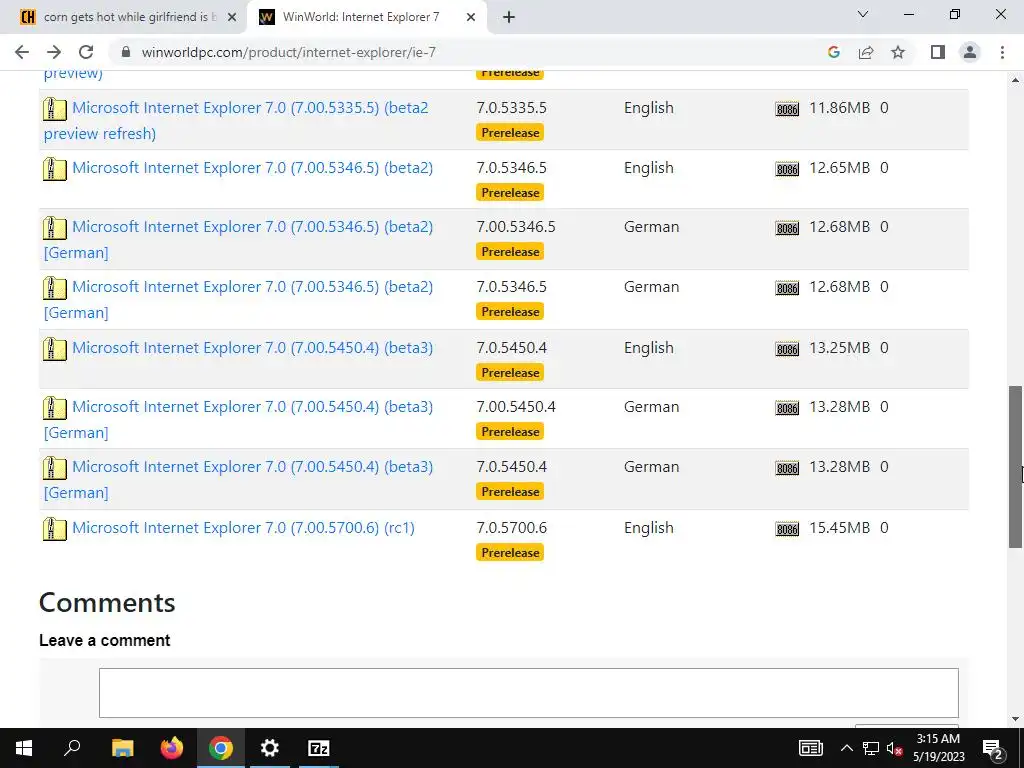Share this page via share icon

tap(866, 52)
